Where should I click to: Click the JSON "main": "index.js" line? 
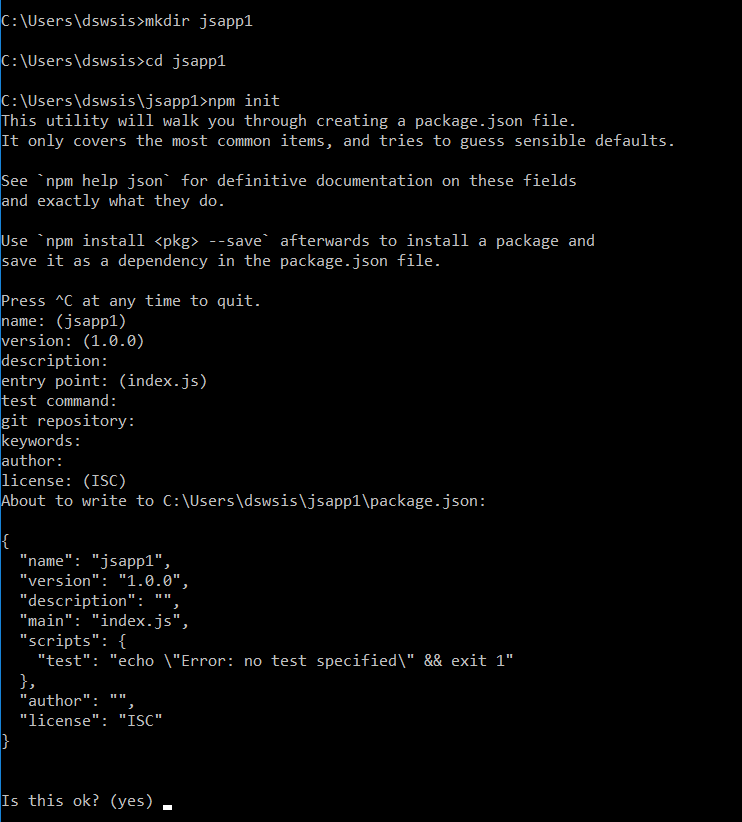coord(104,621)
